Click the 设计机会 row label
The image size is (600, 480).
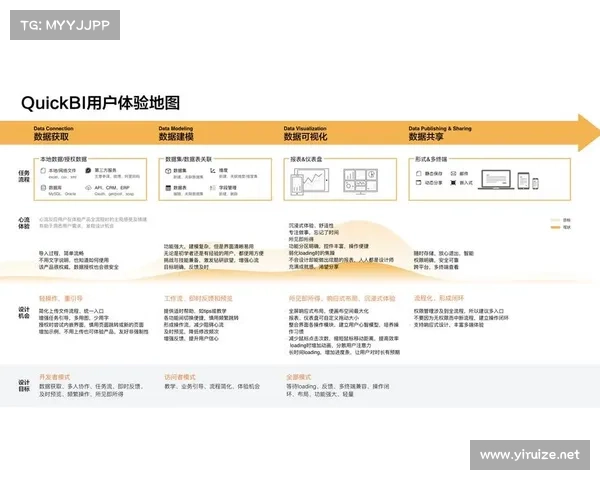pos(24,312)
